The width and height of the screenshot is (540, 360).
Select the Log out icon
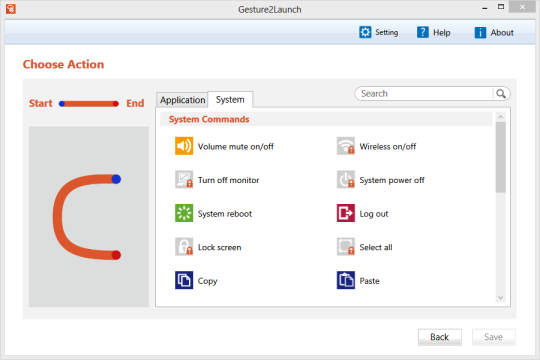[x=346, y=213]
